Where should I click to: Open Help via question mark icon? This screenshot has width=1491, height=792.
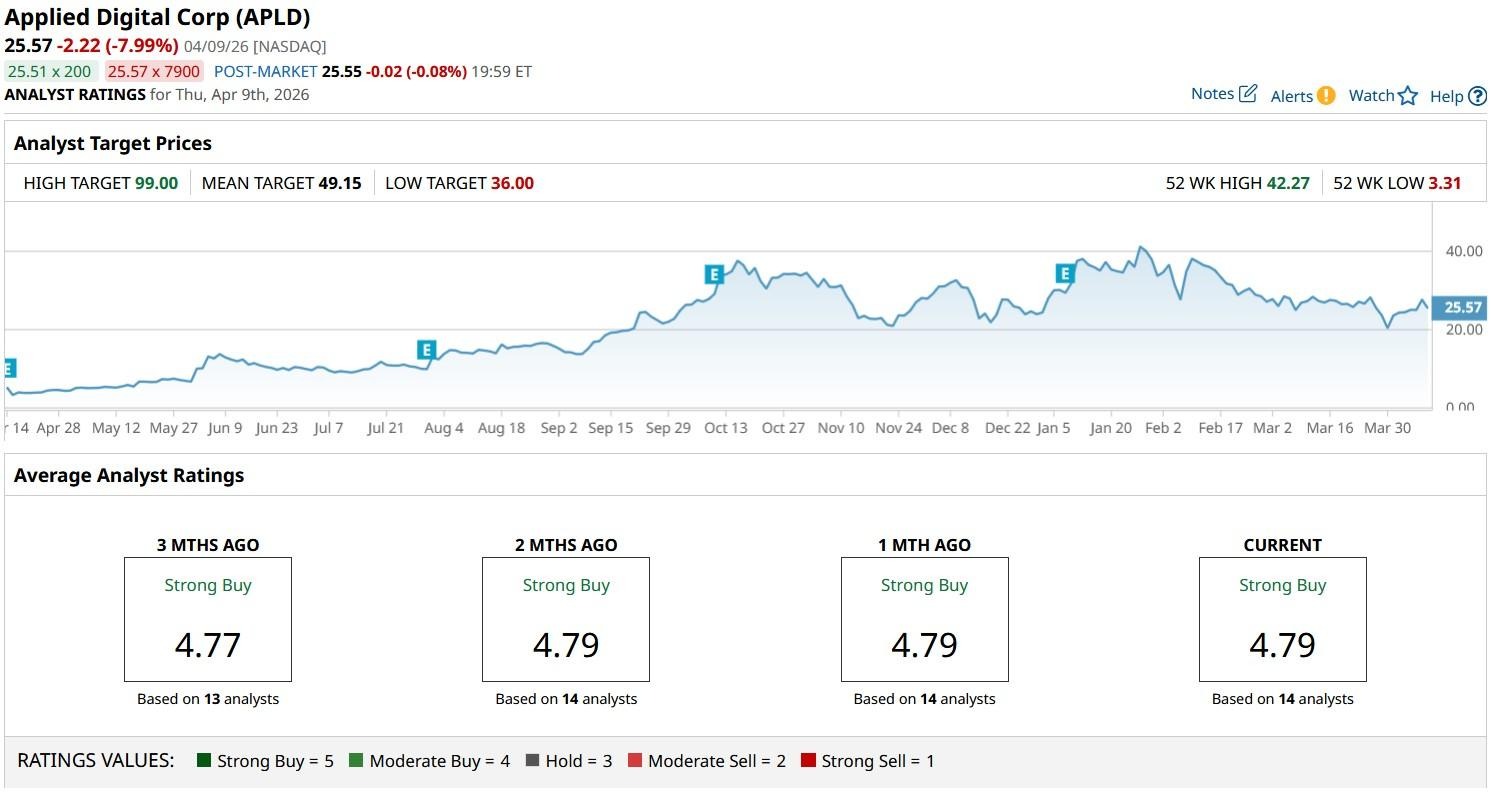tap(1477, 96)
